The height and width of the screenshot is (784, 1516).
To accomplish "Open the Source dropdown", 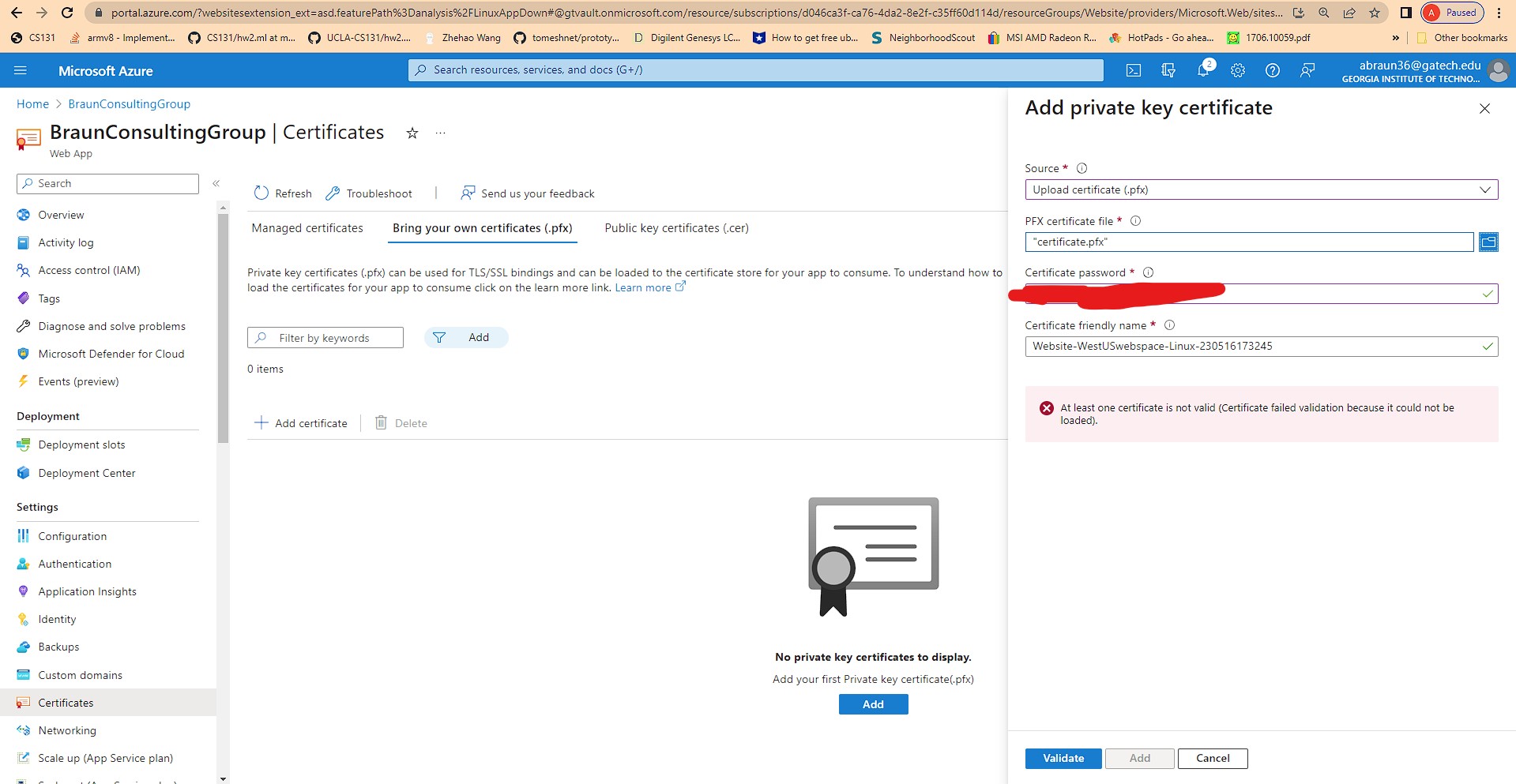I will 1261,189.
